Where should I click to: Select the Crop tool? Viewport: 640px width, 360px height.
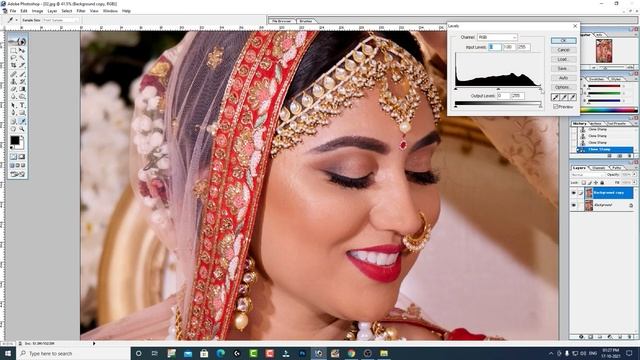13,64
